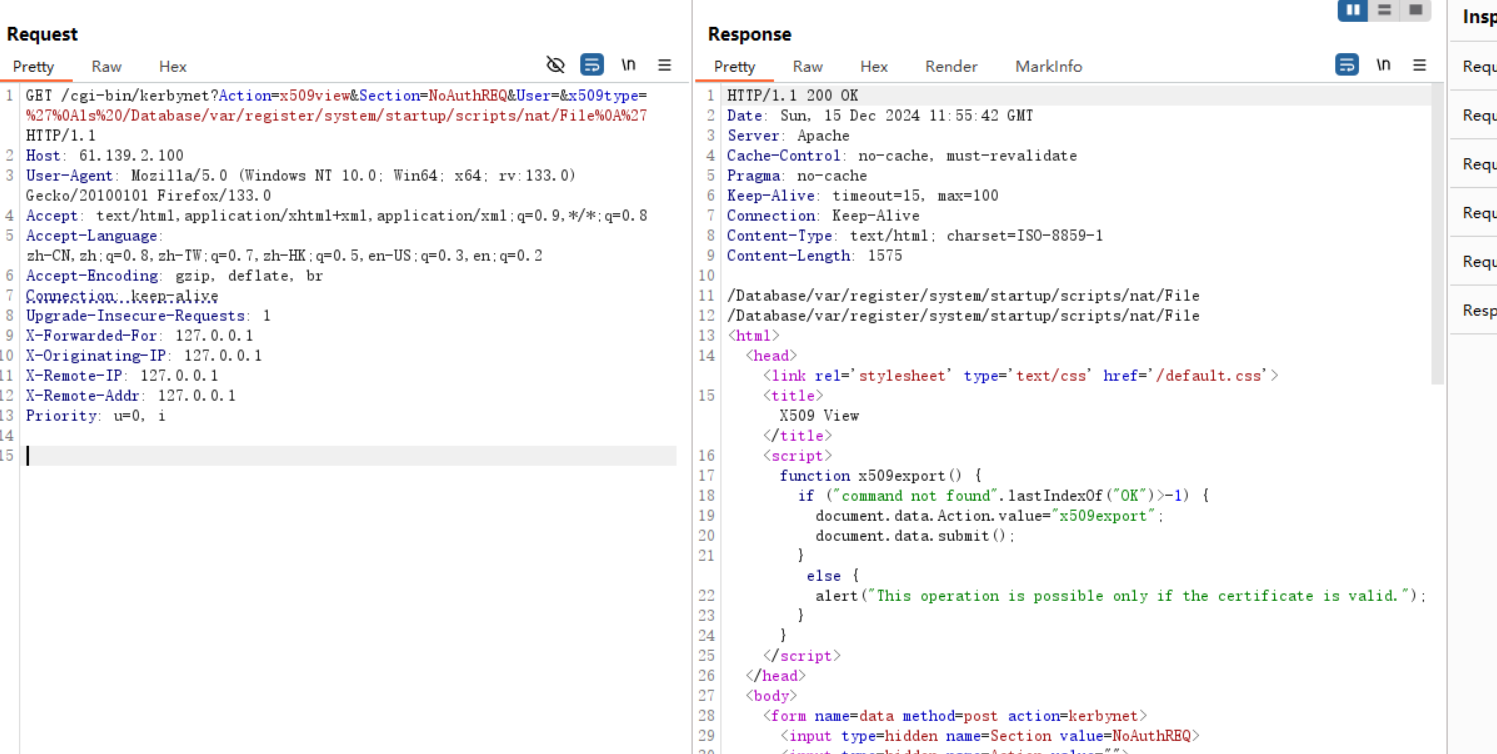Open the Response panel hamburger menu

1419,65
